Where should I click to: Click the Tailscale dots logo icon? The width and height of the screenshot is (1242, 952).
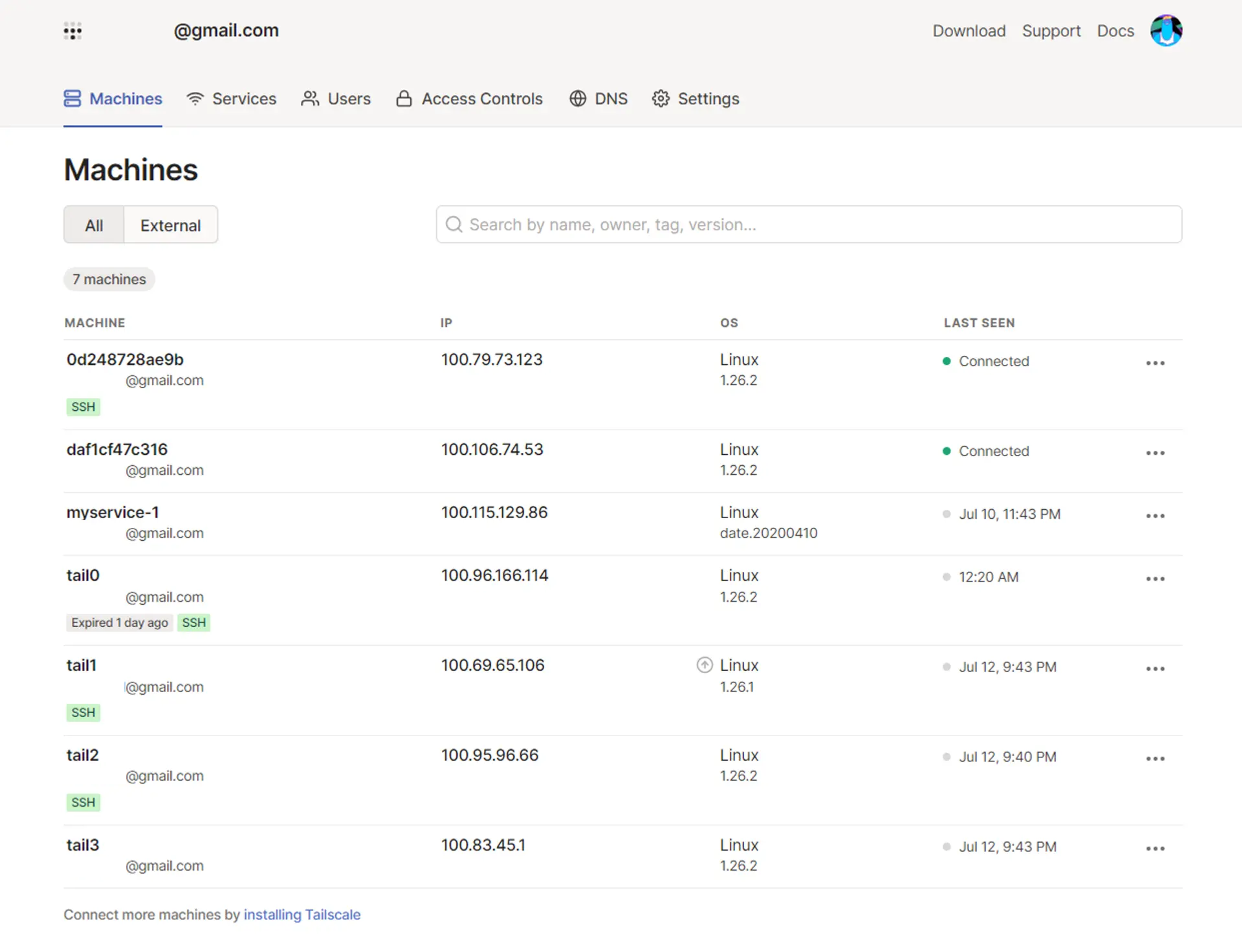(72, 31)
